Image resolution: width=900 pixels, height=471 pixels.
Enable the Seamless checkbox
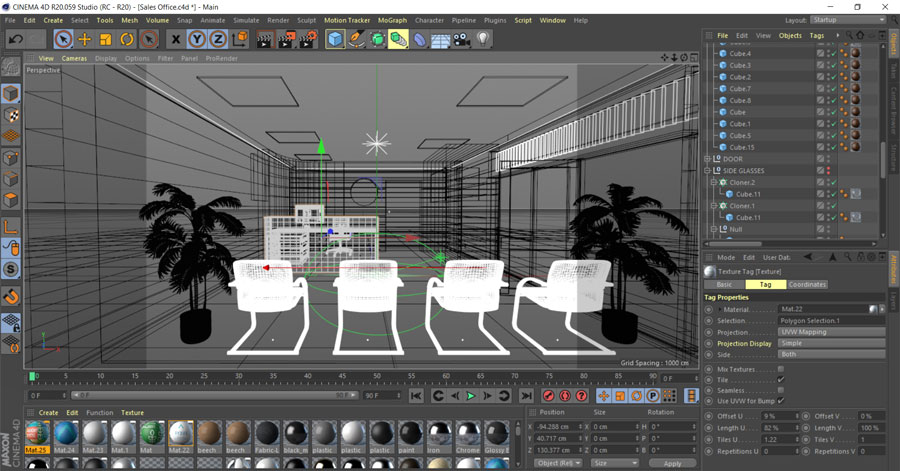pos(781,390)
